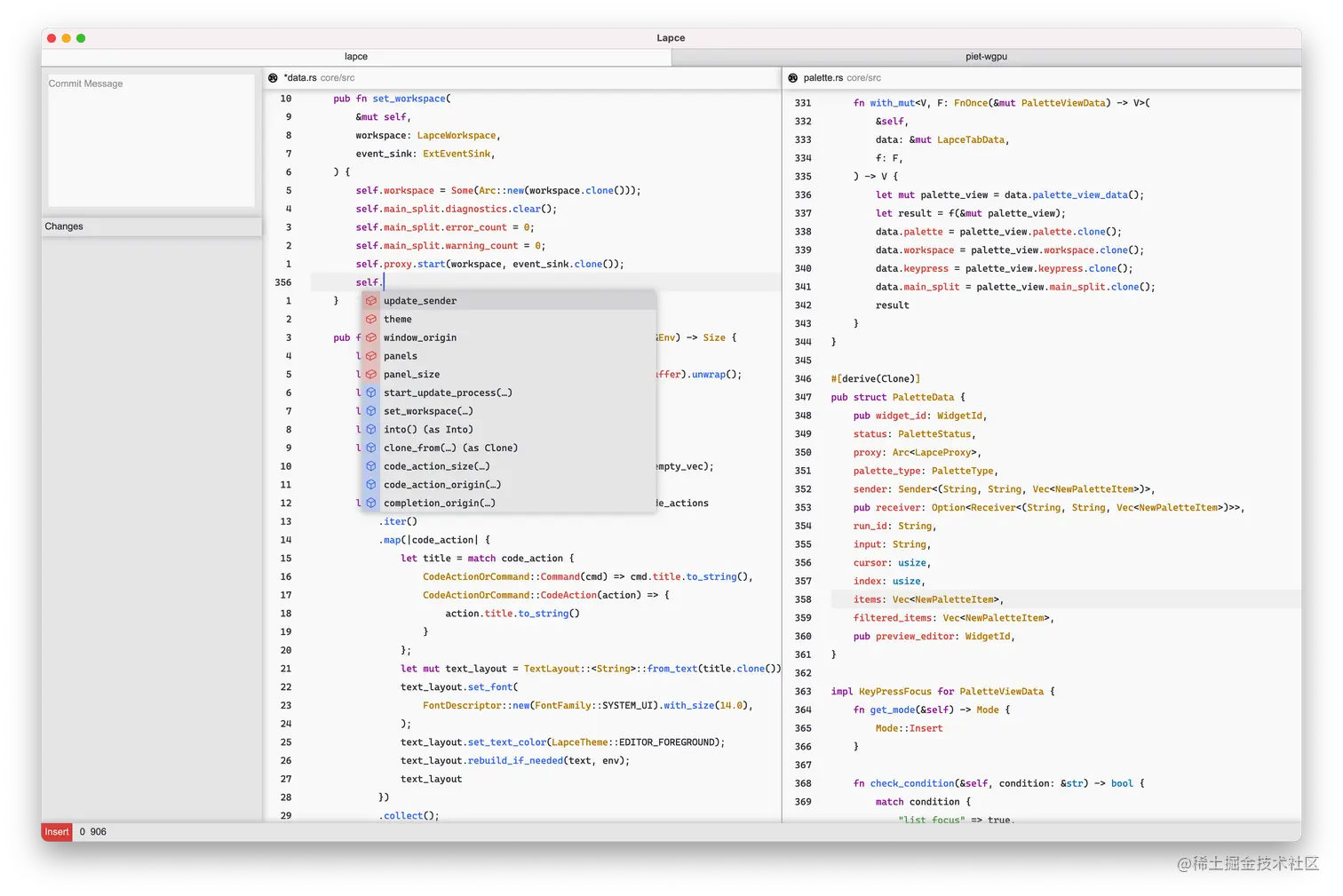The width and height of the screenshot is (1343, 896).
Task: Choose window_origin from completion list
Action: 509,337
